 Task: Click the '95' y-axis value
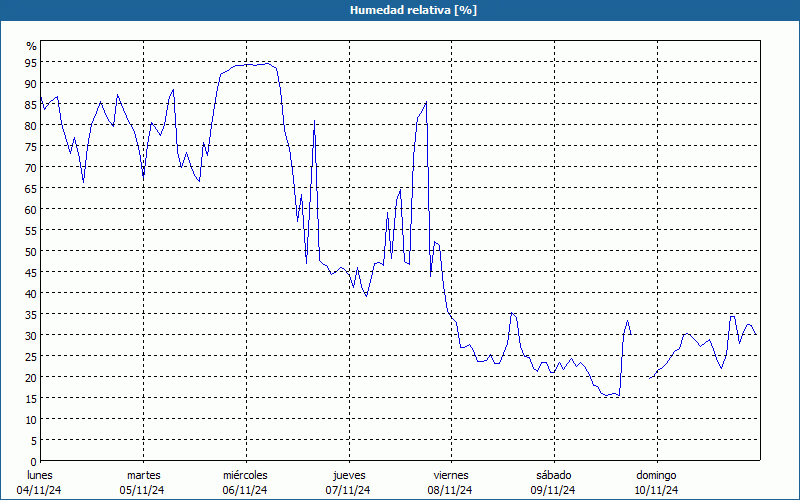pos(31,62)
